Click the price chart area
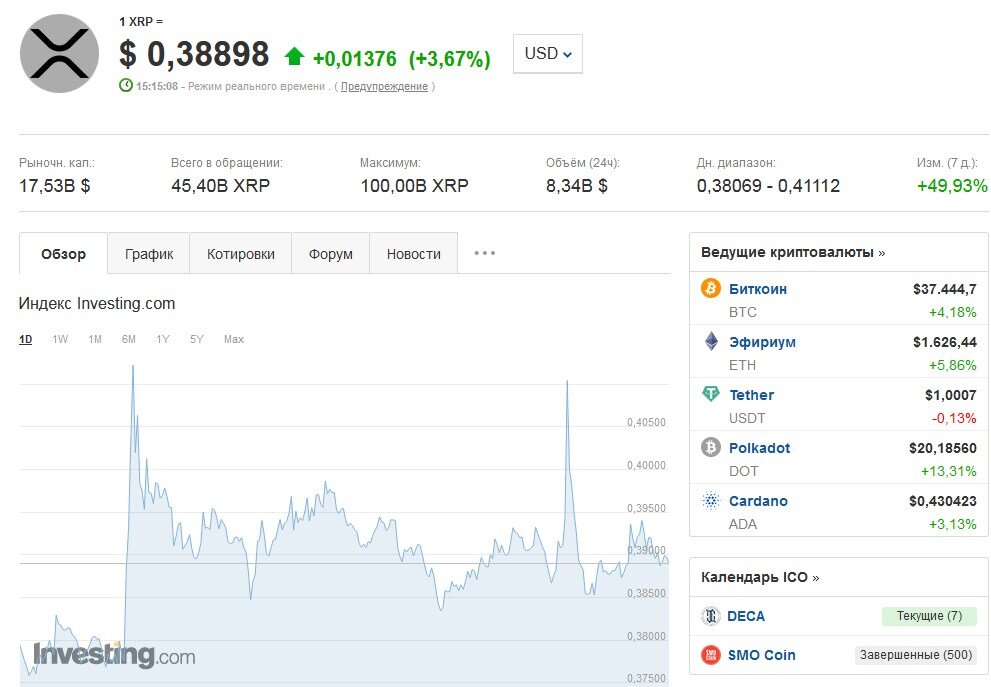 click(x=344, y=525)
